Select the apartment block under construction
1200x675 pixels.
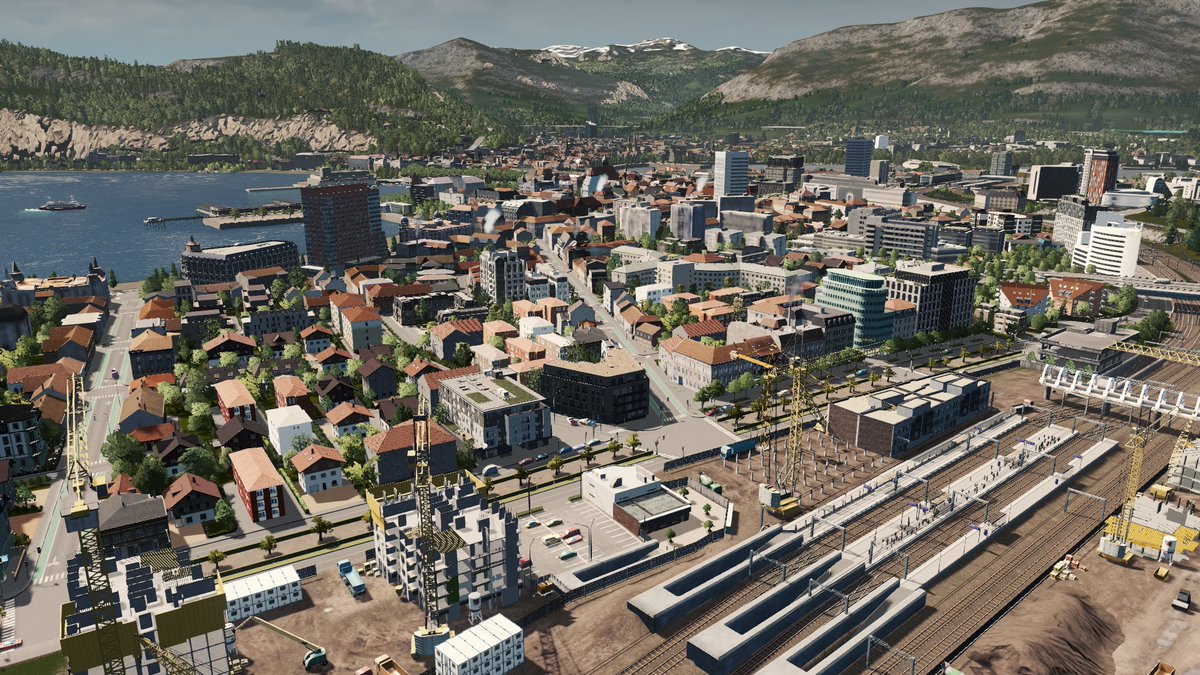pos(446,545)
